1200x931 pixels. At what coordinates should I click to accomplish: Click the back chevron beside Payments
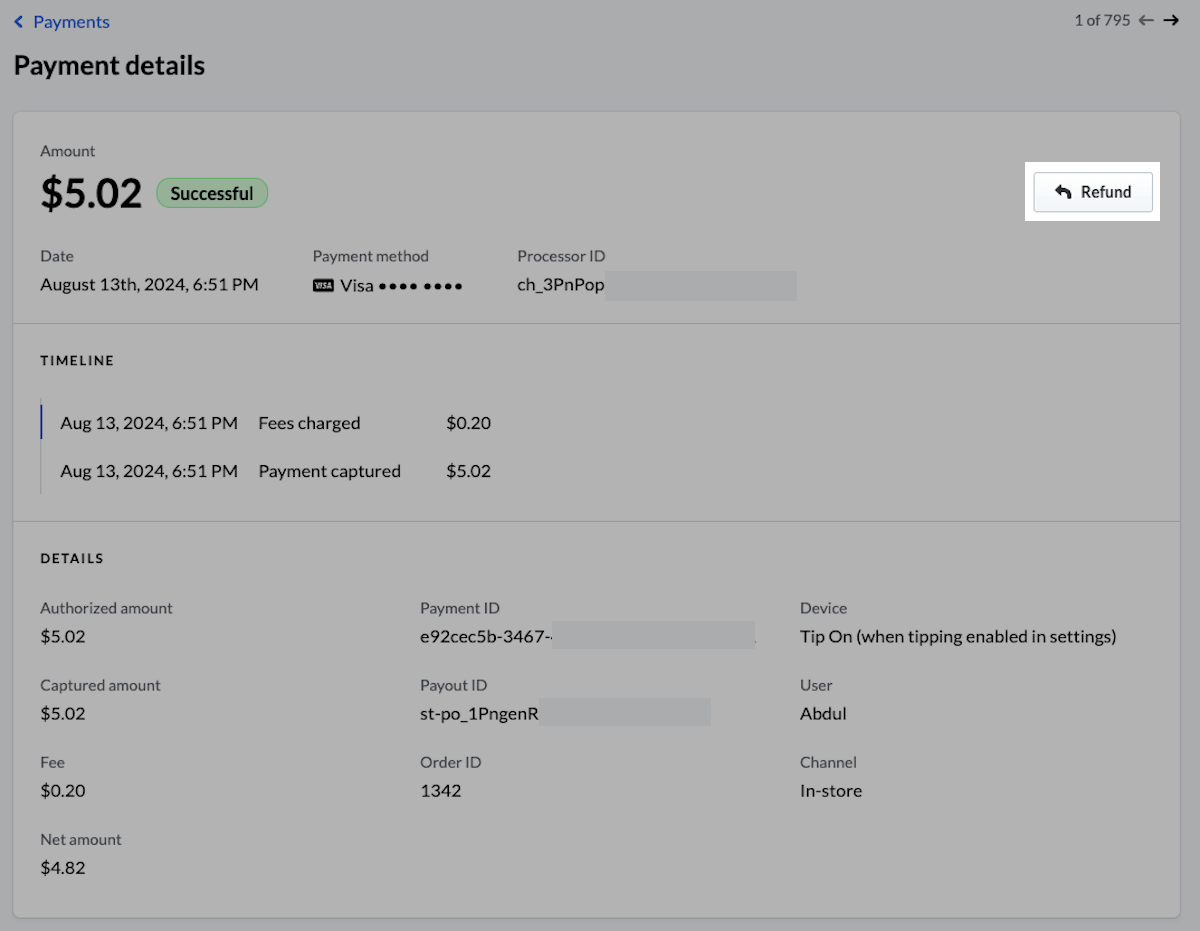pos(18,21)
